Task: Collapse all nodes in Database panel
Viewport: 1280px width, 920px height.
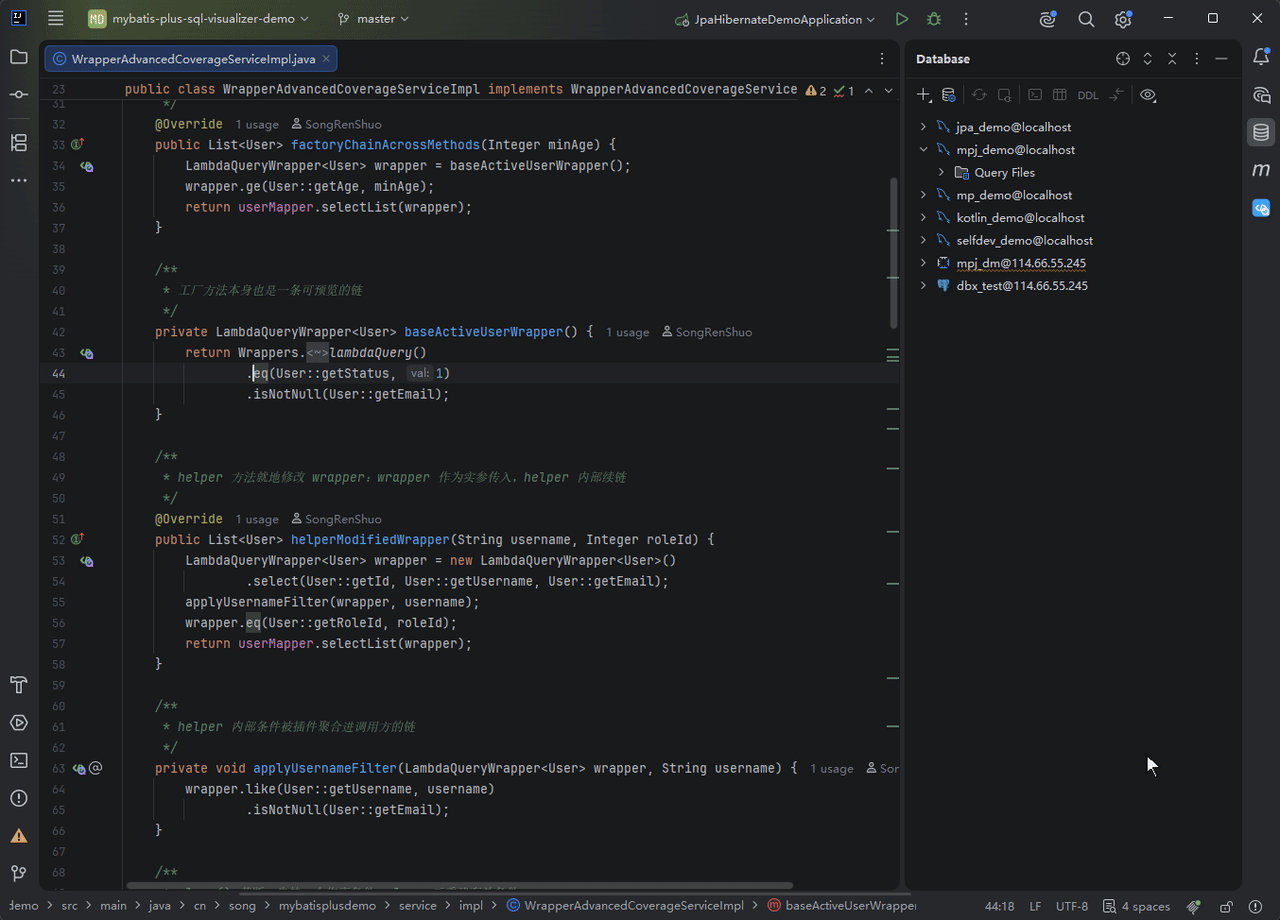Action: [1172, 59]
